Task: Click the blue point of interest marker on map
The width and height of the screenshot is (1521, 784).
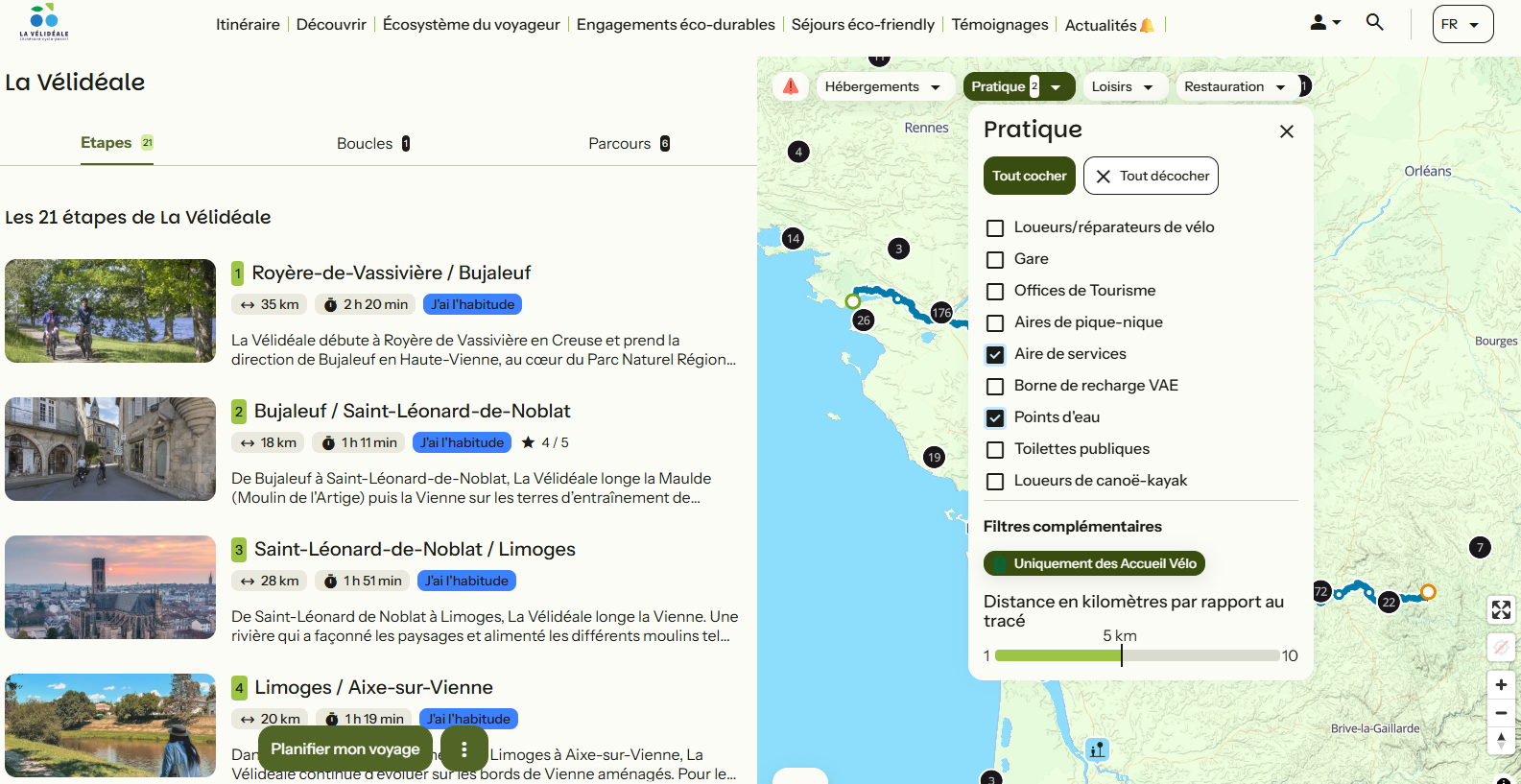Action: pos(1097,749)
